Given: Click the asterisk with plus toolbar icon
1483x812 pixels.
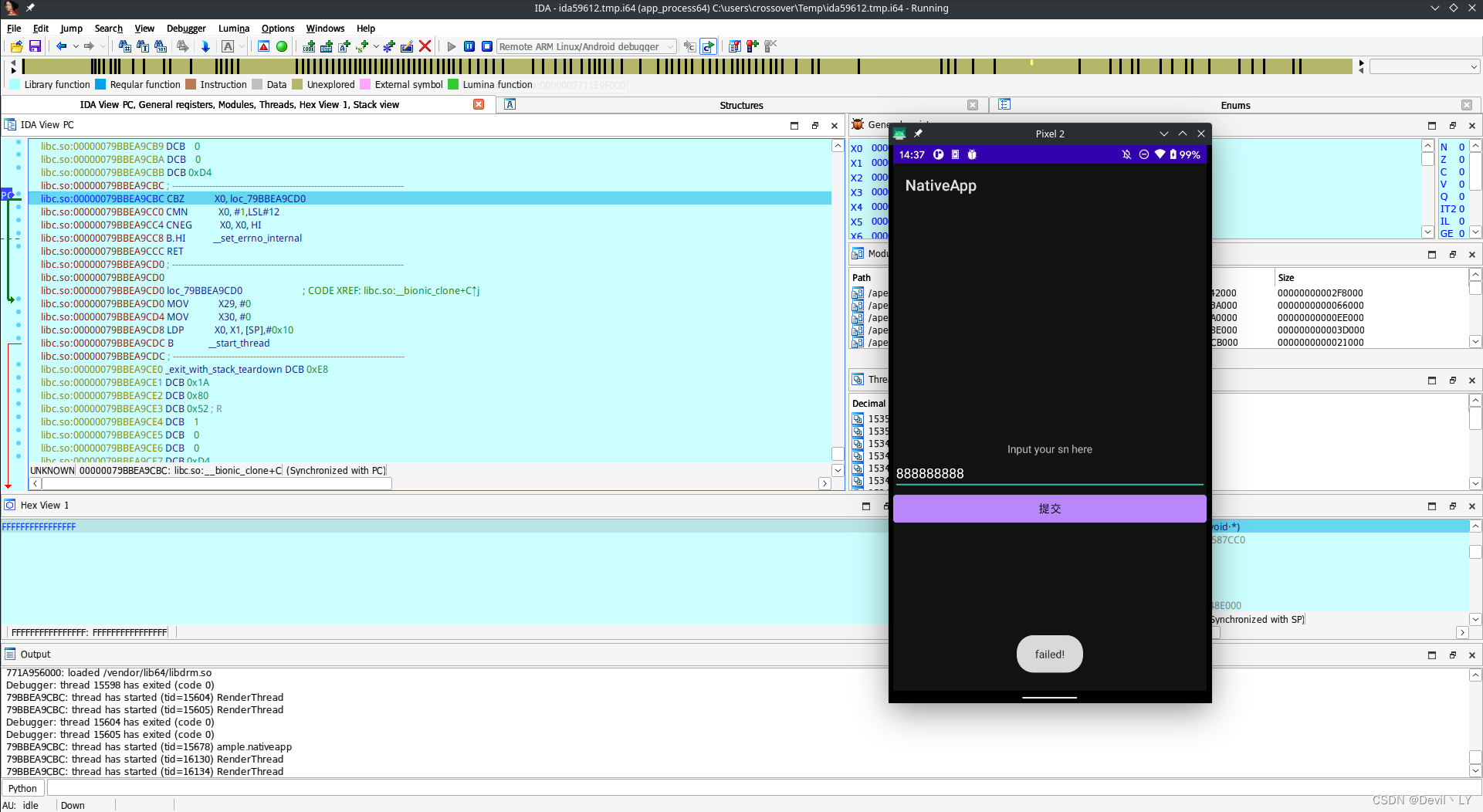Looking at the screenshot, I should pyautogui.click(x=389, y=46).
